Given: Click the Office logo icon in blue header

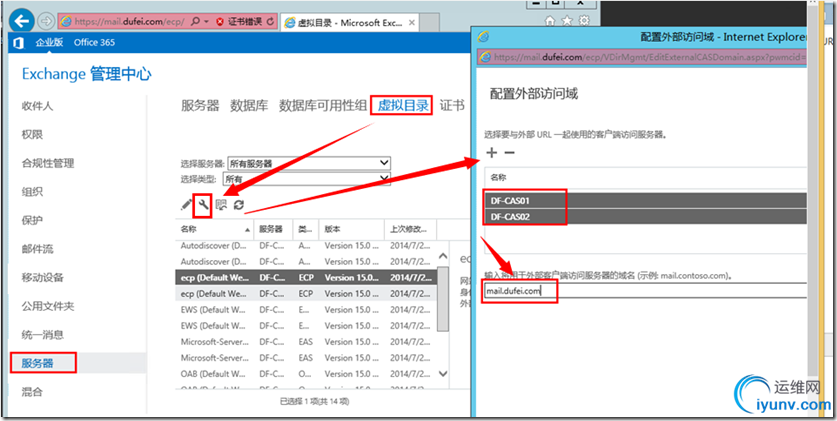Looking at the screenshot, I should 19,43.
